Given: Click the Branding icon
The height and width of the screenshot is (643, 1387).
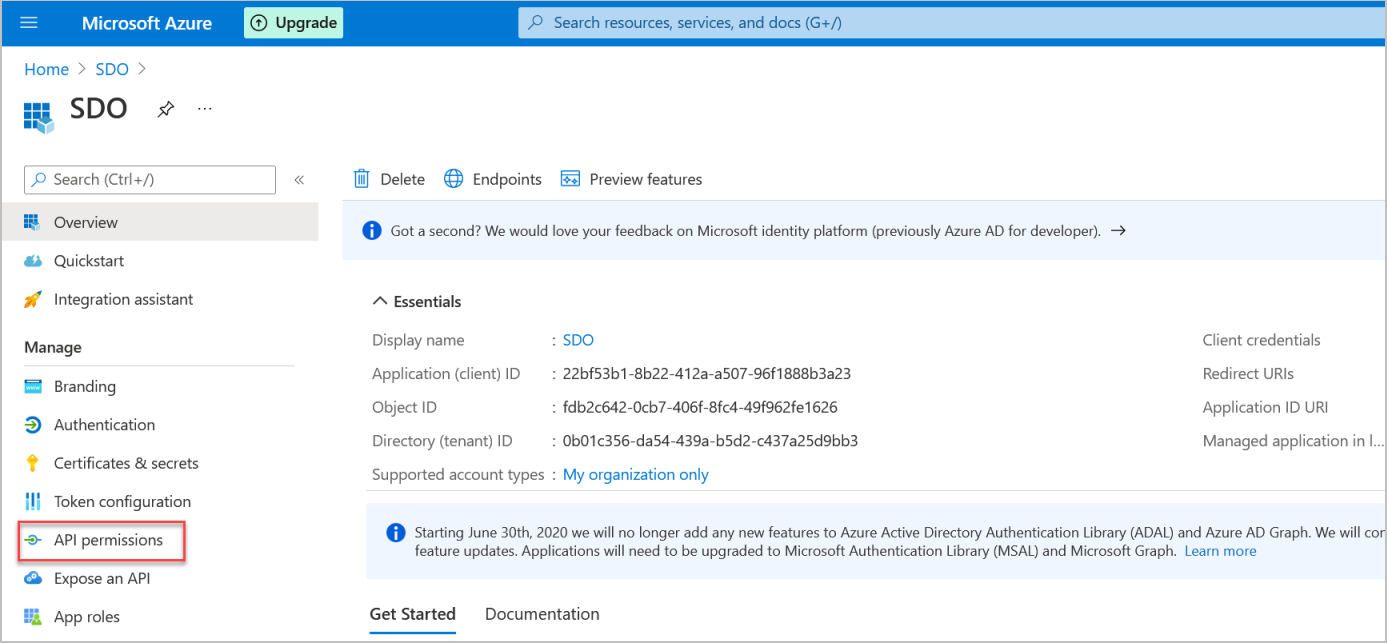Looking at the screenshot, I should 33,386.
